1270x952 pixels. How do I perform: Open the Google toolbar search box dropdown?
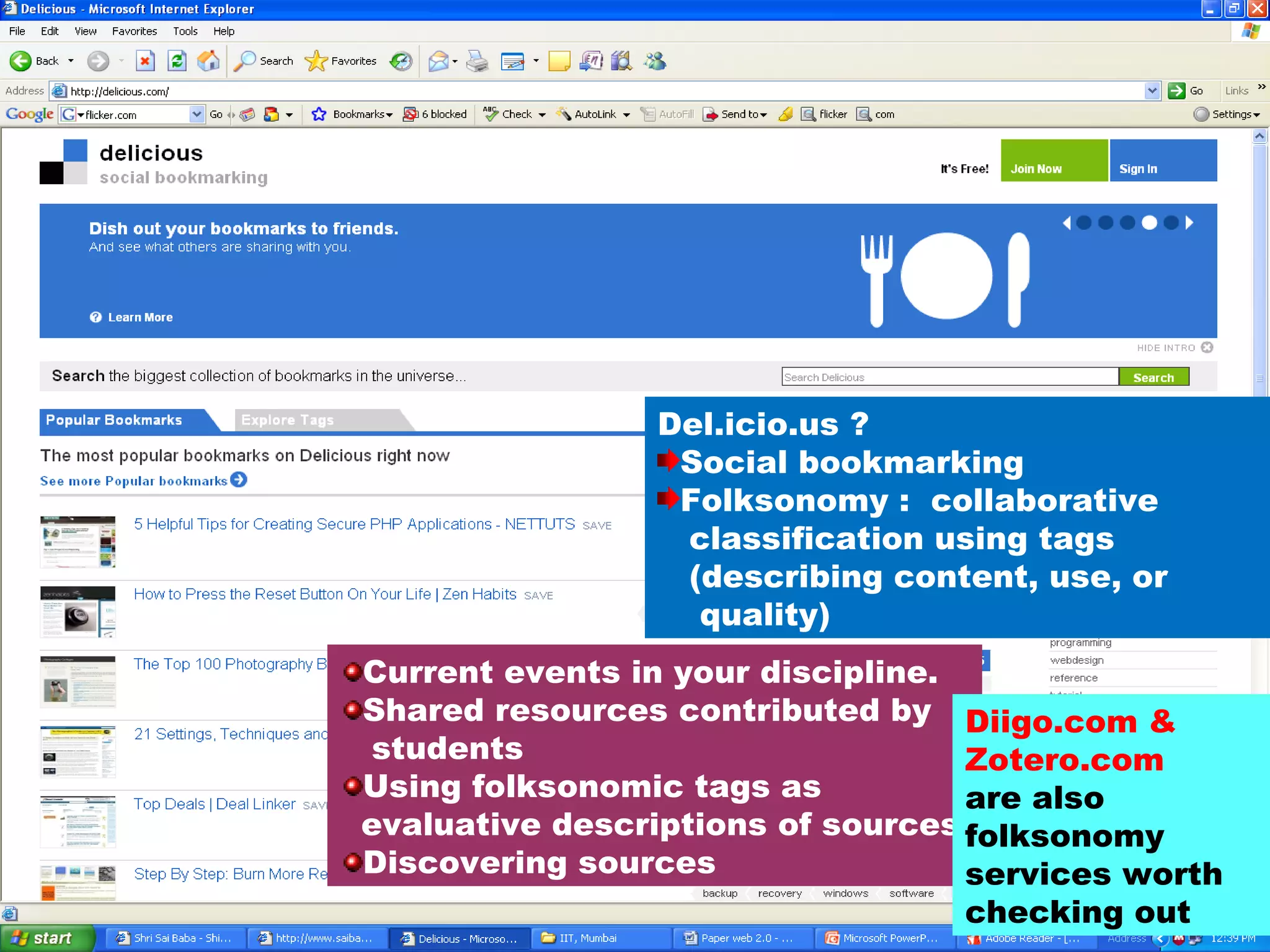coord(196,114)
